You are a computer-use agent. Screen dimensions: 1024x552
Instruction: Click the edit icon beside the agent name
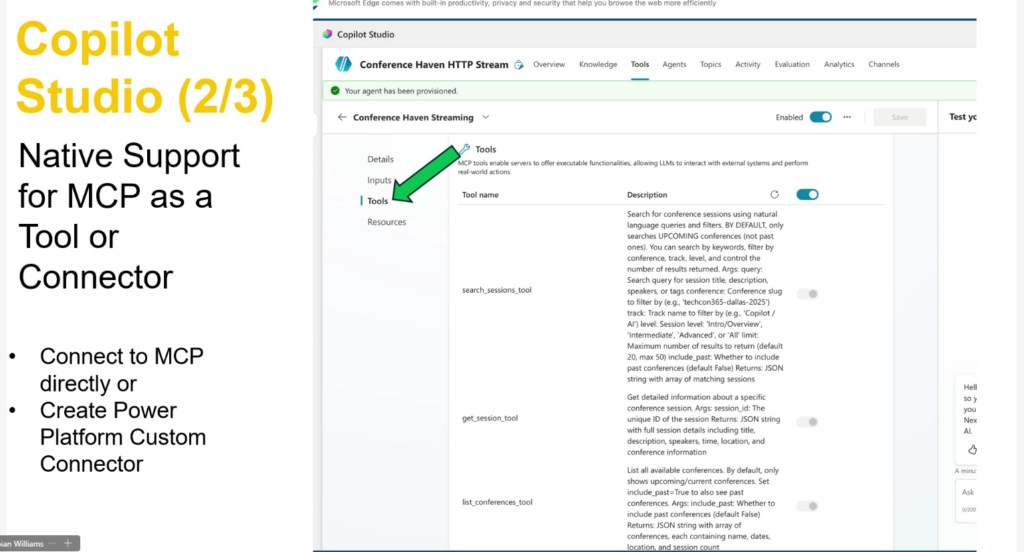pyautogui.click(x=519, y=65)
